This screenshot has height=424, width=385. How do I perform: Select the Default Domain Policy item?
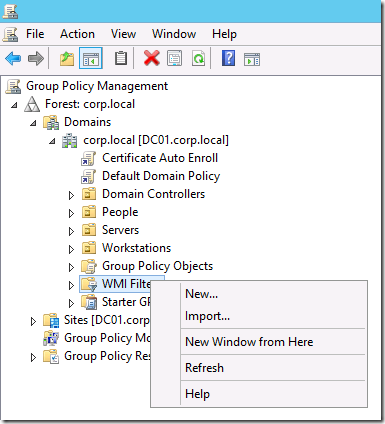(x=161, y=176)
